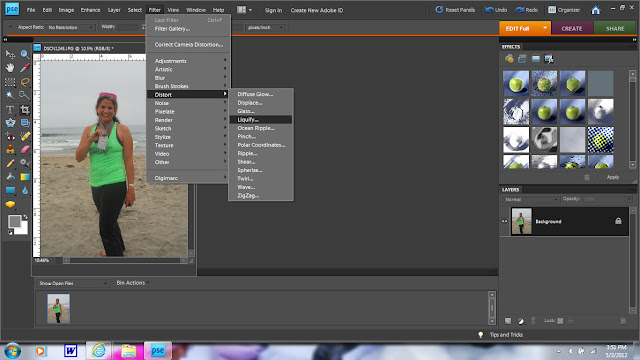Toggle Background layer visibility eye
The width and height of the screenshot is (640, 360).
click(505, 221)
